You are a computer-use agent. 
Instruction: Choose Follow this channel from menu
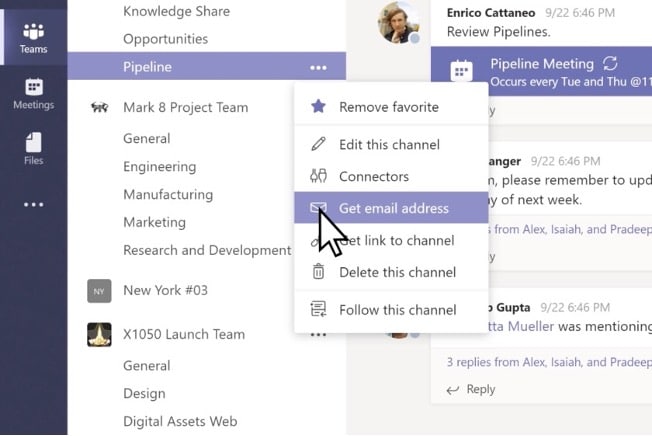(x=391, y=310)
